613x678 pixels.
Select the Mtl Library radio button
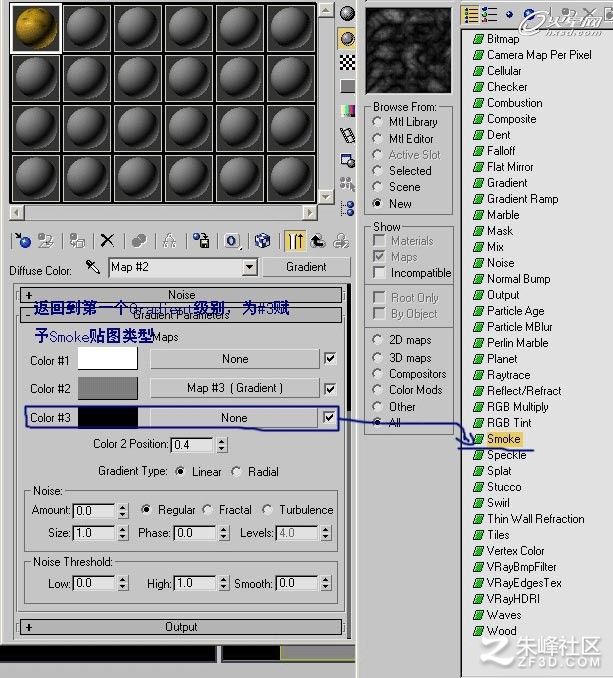pyautogui.click(x=377, y=122)
